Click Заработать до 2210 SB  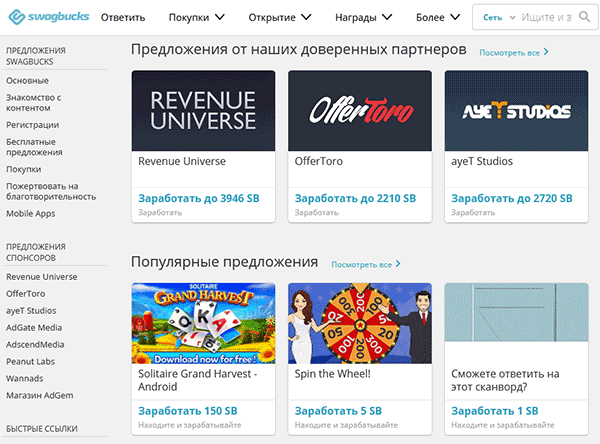pos(355,198)
